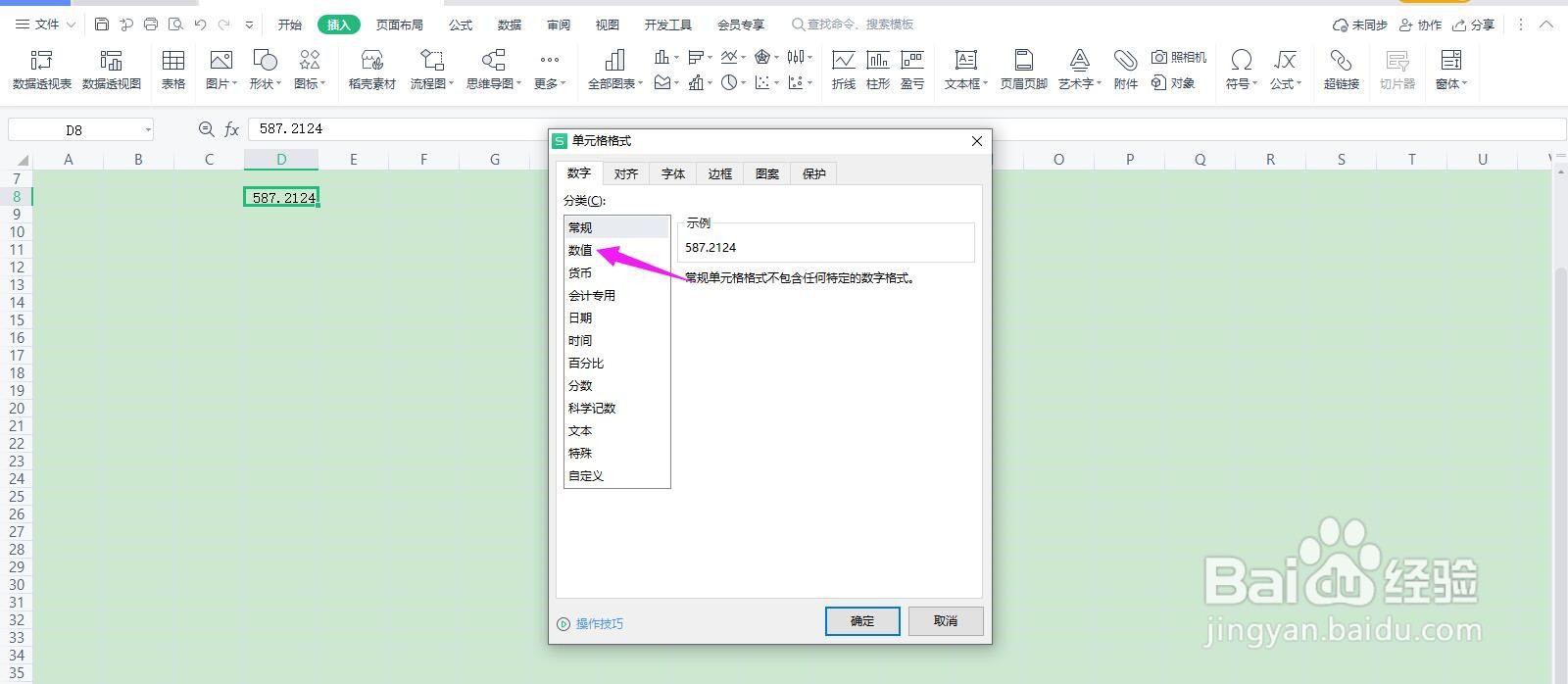Viewport: 1568px width, 684px height.
Task: Open header and footer (页眉页脚)
Action: click(1023, 70)
